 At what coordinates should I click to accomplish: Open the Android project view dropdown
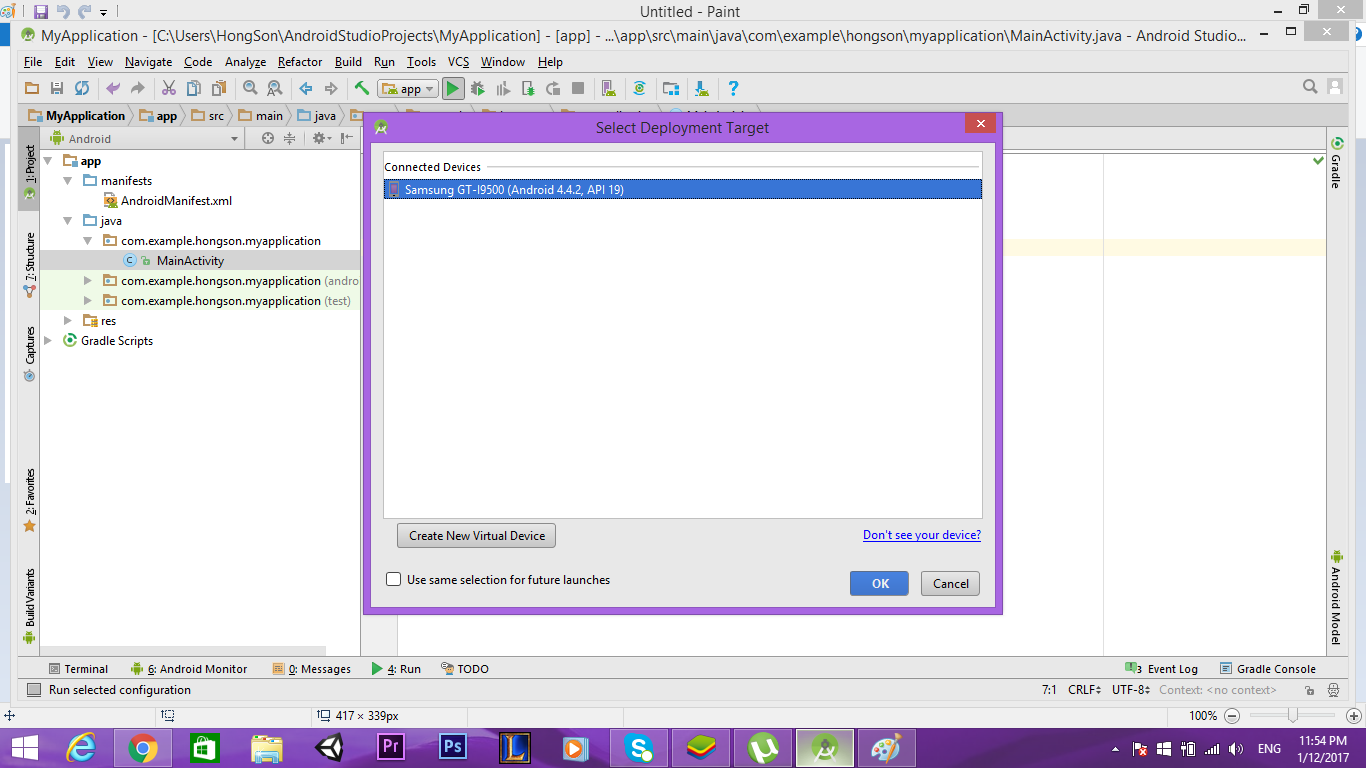[x=144, y=139]
